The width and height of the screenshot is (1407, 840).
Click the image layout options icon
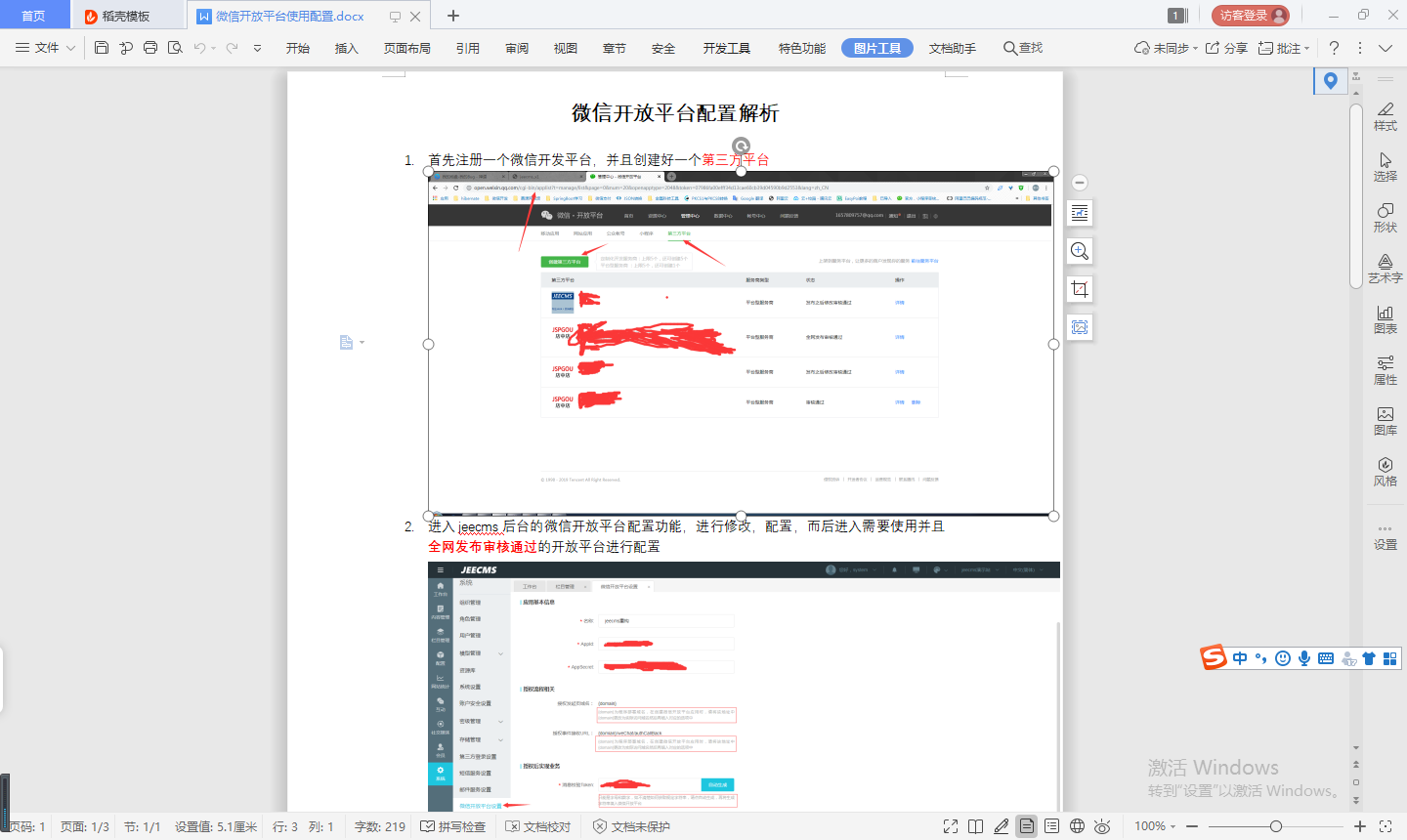(1080, 213)
